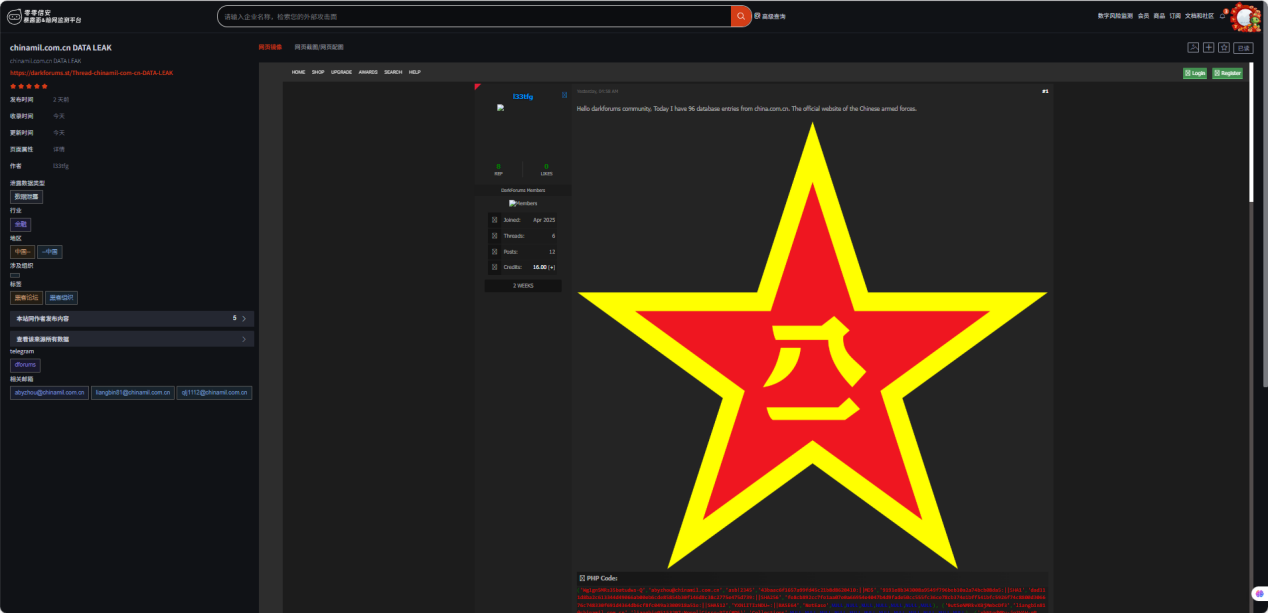This screenshot has width=1268, height=613.
Task: Click email qlj1112@chinamil.com.cn
Action: coord(214,393)
